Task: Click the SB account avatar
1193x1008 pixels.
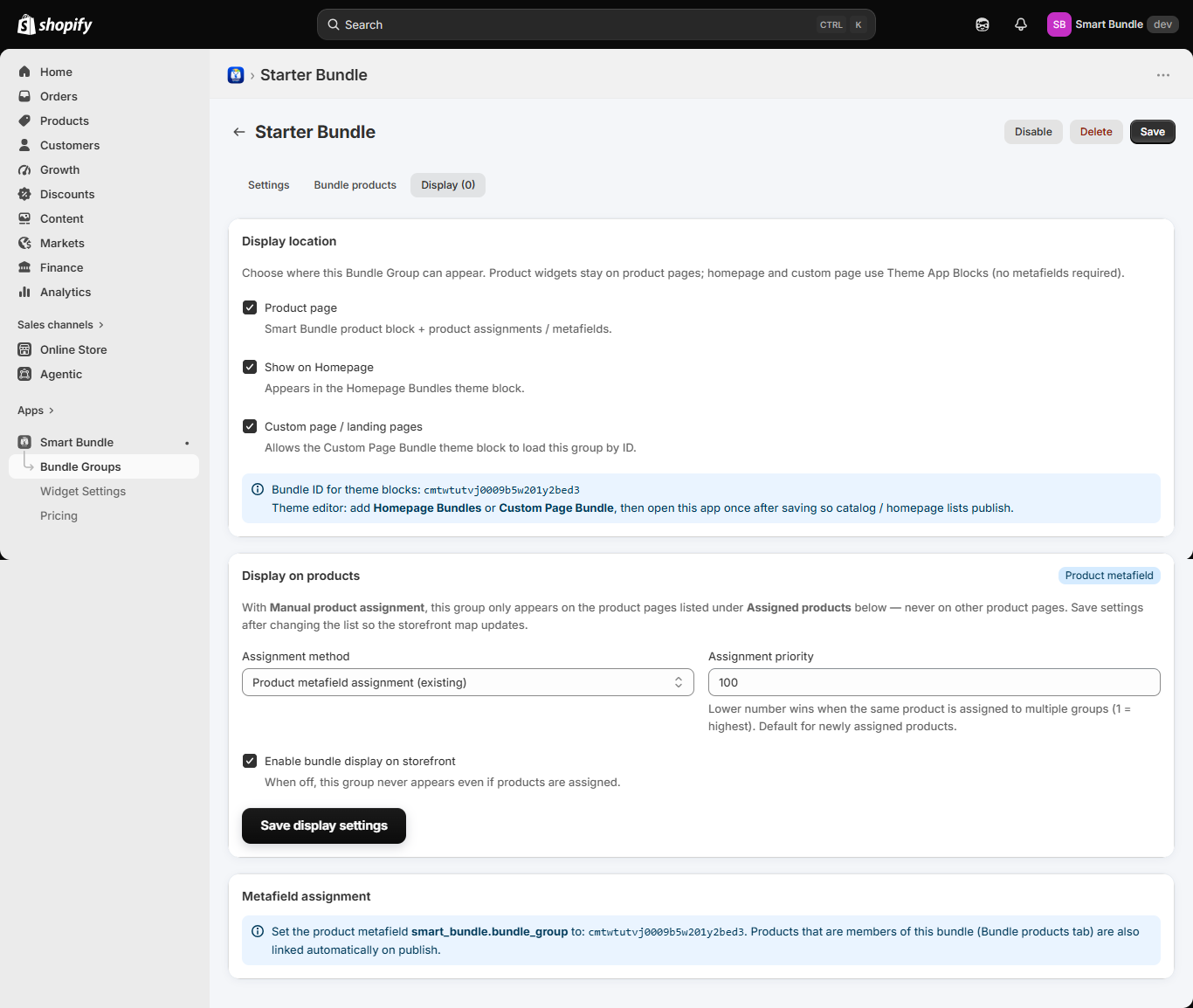Action: tap(1059, 24)
